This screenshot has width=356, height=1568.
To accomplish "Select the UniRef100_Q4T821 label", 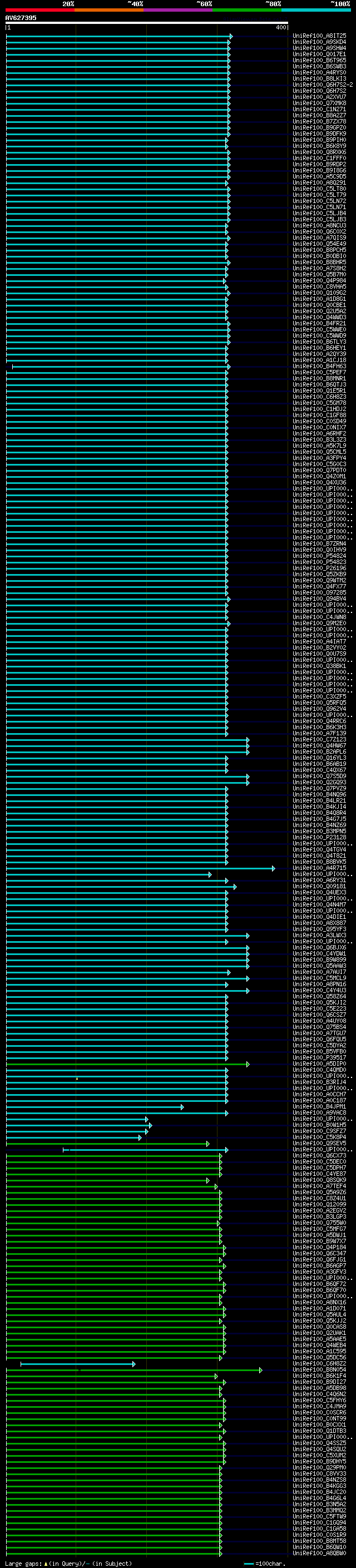I will pos(319,855).
